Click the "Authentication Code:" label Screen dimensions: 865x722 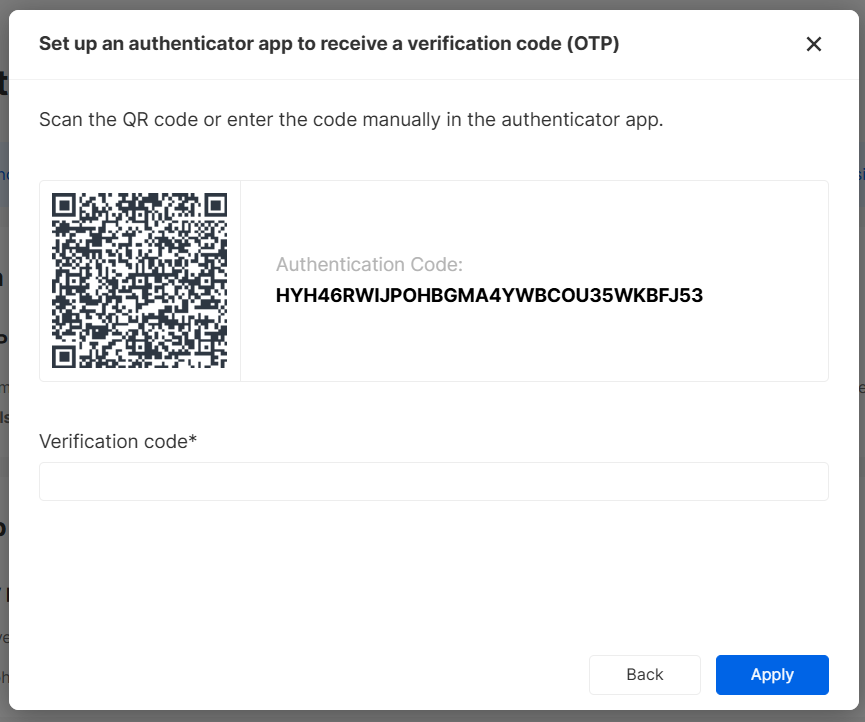(369, 265)
